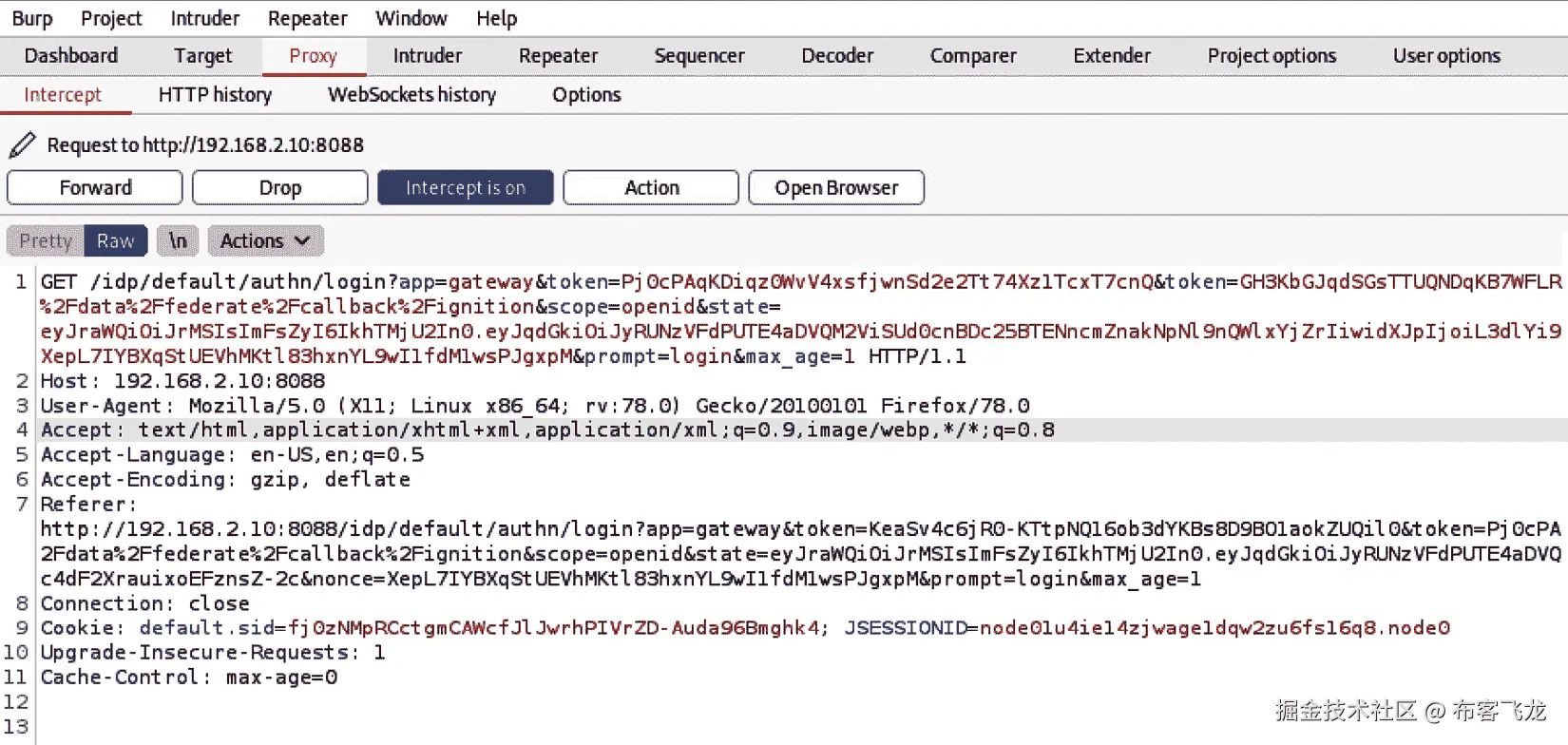The image size is (1568, 745).
Task: Open the Burp menu
Action: (x=32, y=18)
